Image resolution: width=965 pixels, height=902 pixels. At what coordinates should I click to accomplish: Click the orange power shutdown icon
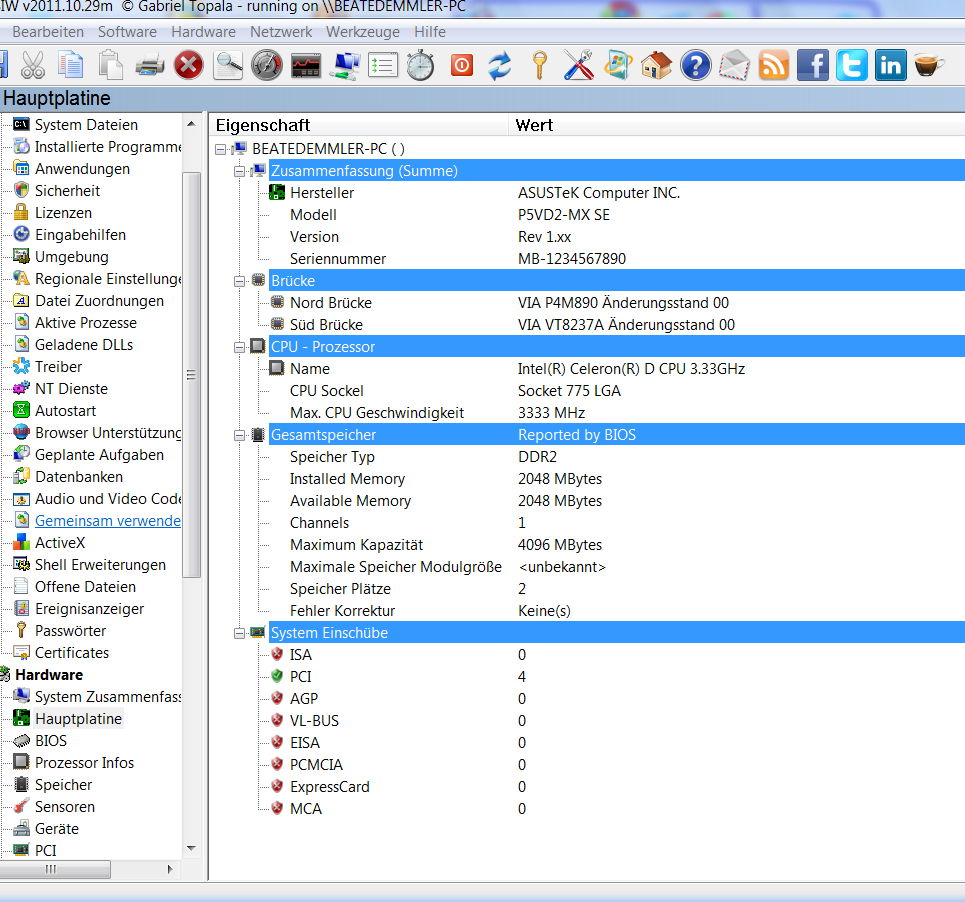pyautogui.click(x=462, y=65)
